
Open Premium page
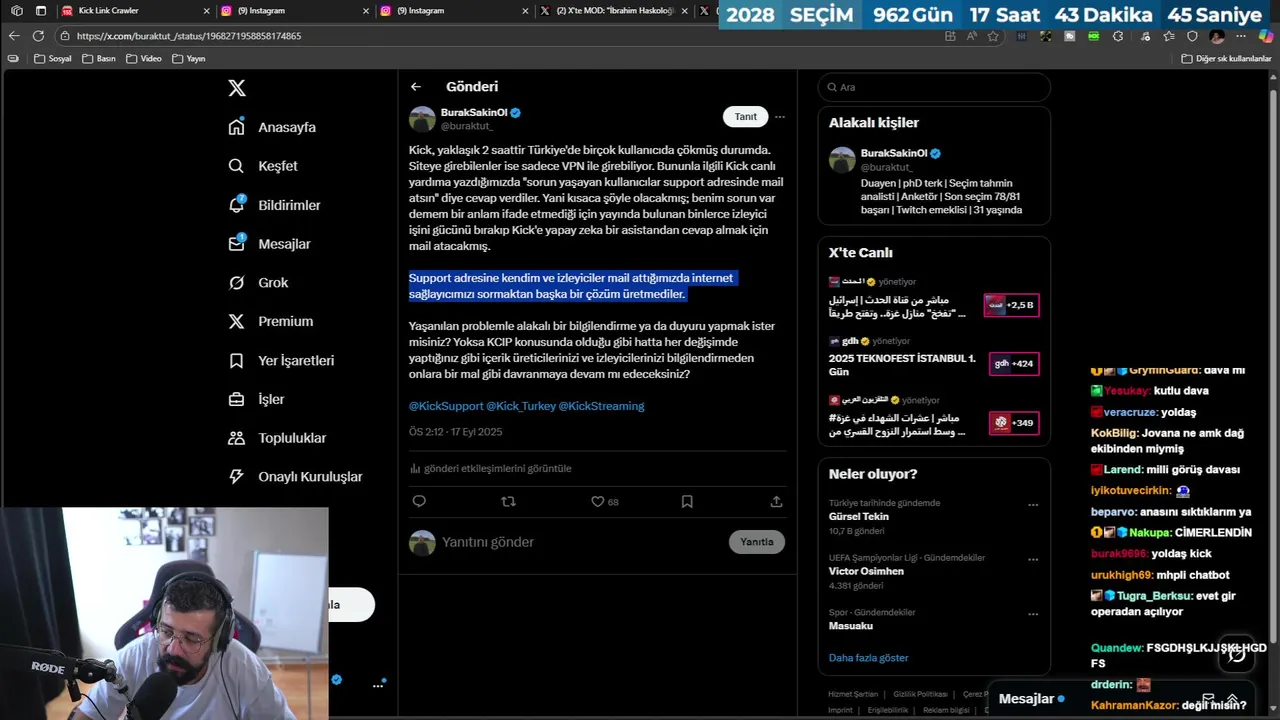point(270,321)
